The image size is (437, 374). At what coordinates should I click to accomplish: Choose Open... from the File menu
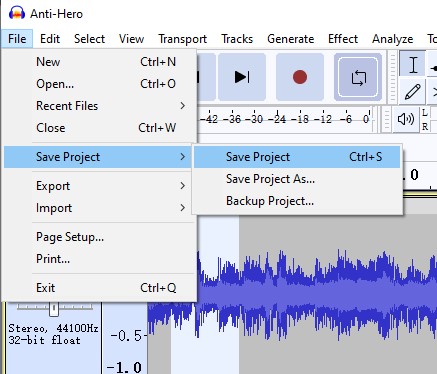[x=99, y=84]
